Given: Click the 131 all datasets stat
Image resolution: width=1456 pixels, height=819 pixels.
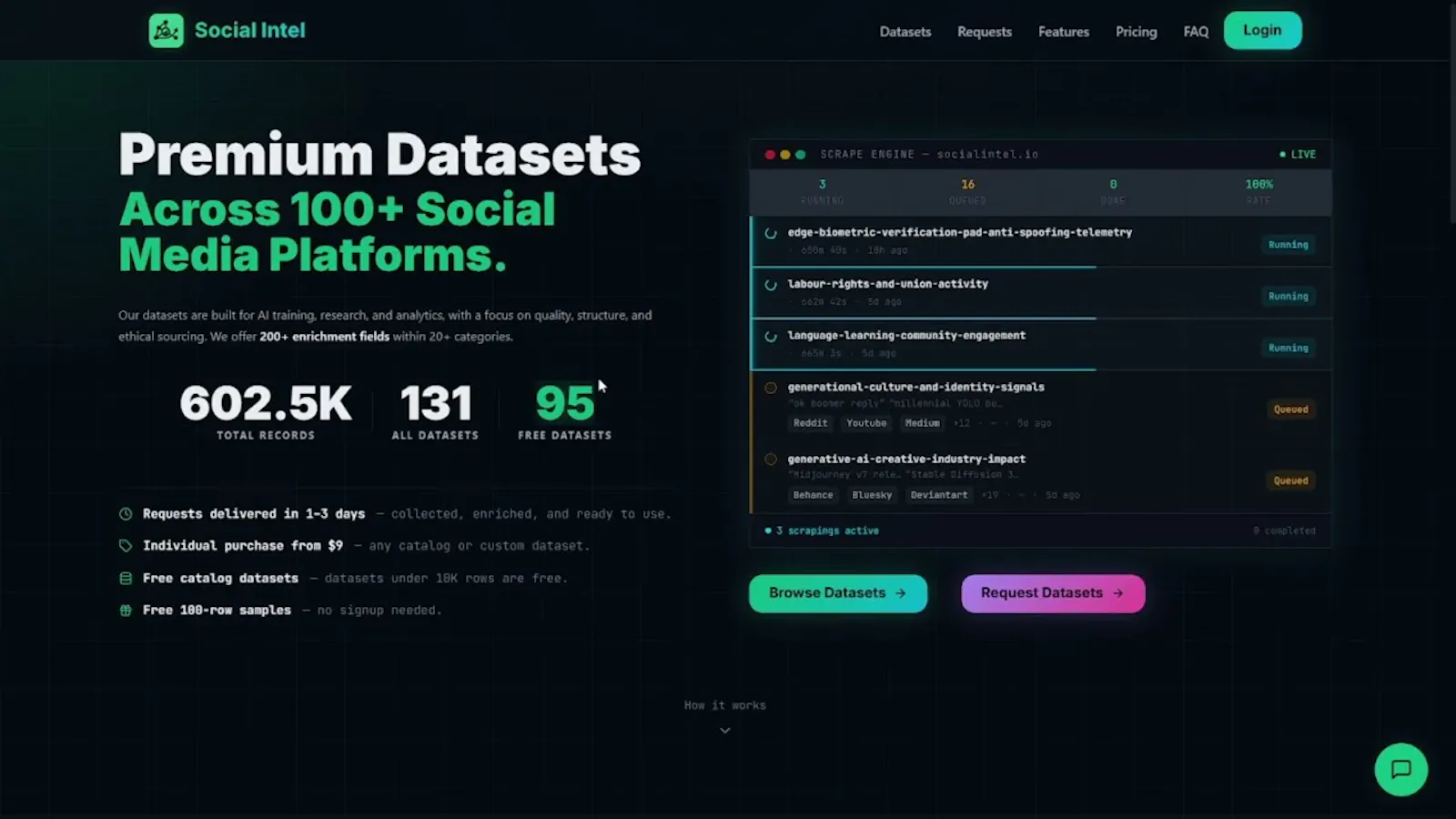Looking at the screenshot, I should 435,411.
